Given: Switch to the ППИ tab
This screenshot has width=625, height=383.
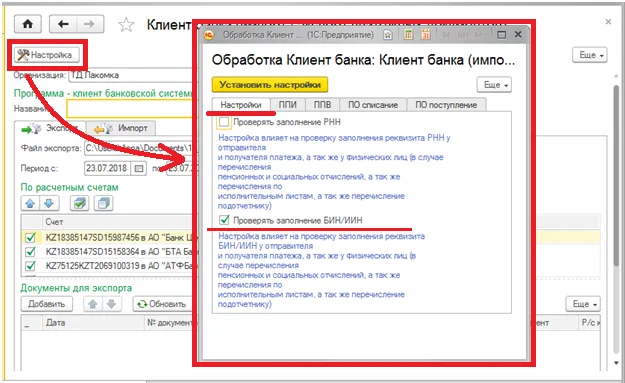Looking at the screenshot, I should (x=287, y=105).
